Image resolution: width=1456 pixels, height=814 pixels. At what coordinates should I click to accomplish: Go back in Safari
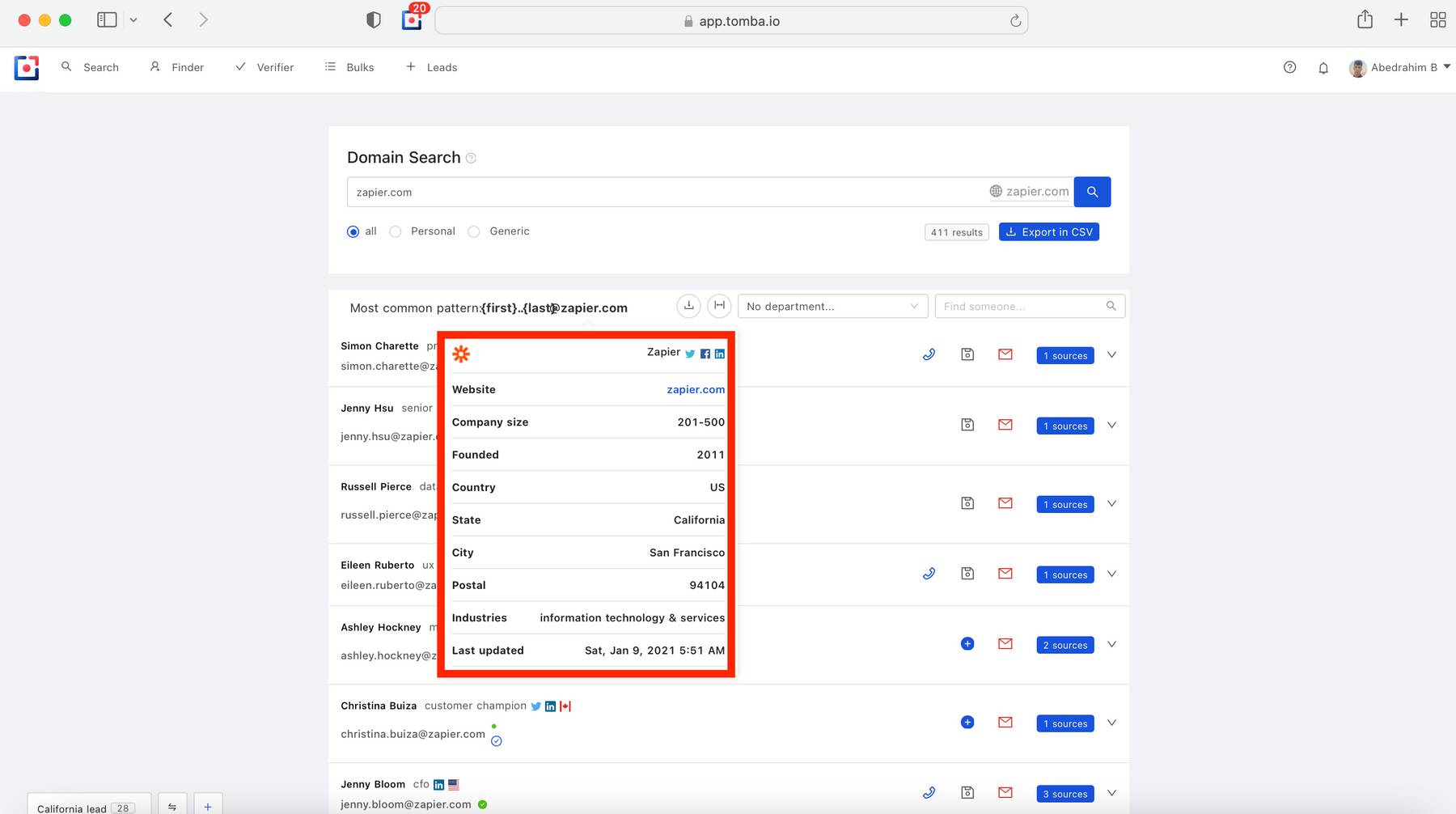[x=168, y=20]
